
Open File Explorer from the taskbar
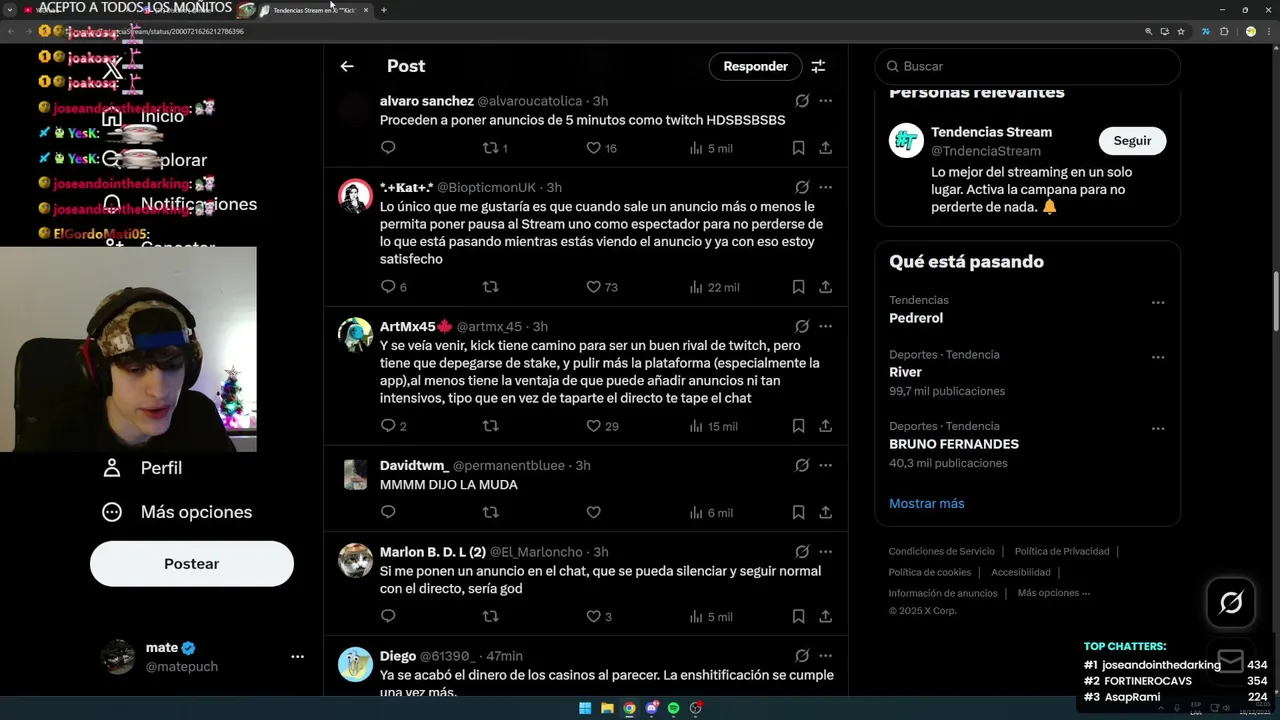click(607, 708)
